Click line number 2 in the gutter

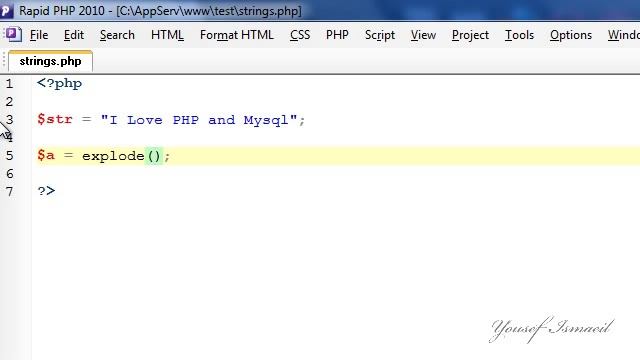click(9, 102)
